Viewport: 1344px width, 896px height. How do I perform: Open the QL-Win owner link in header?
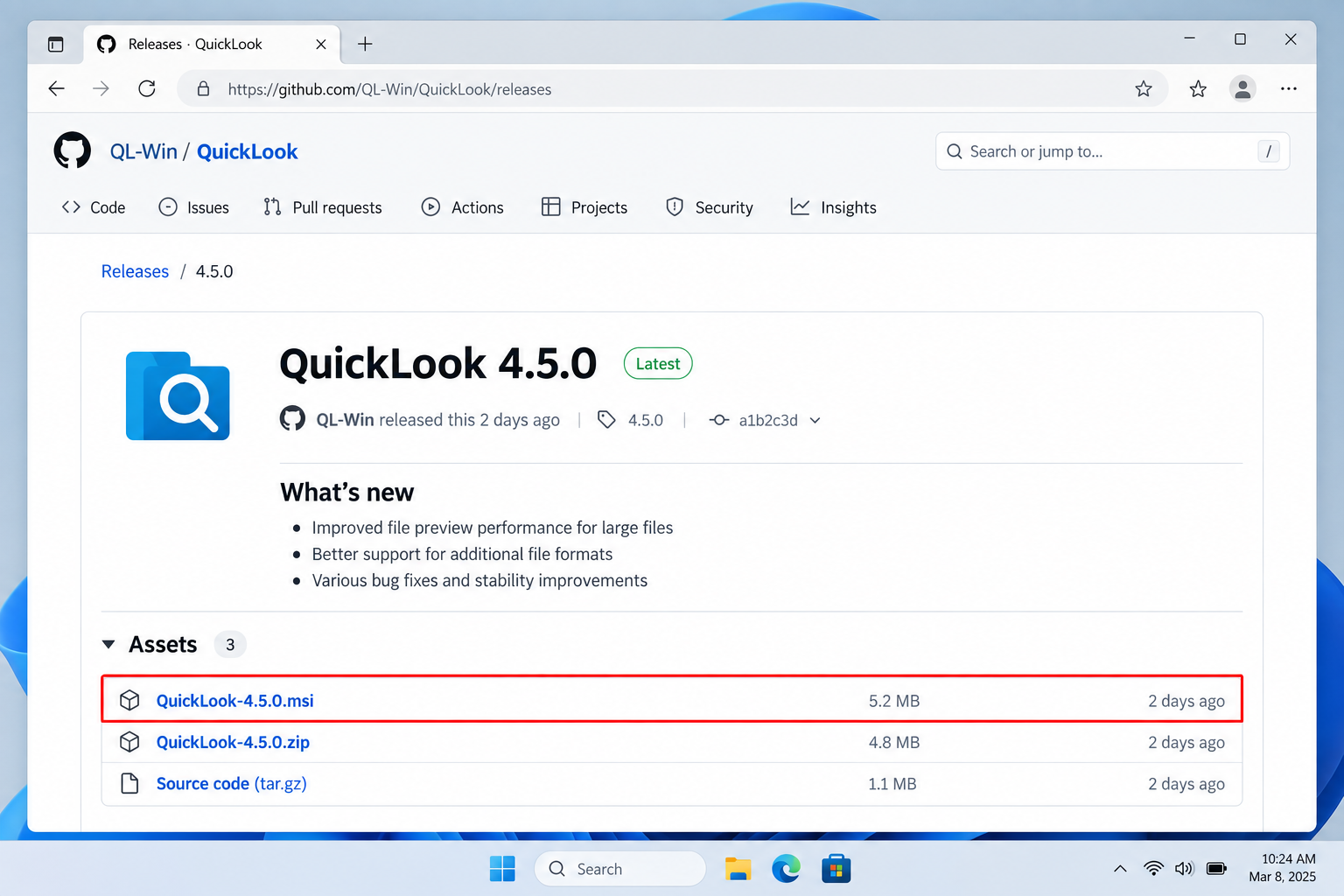143,151
